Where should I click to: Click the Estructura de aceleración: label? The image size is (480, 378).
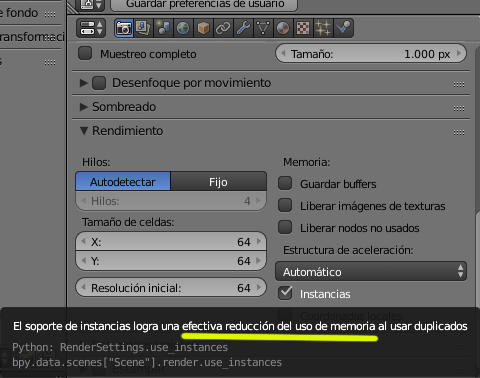pos(348,250)
